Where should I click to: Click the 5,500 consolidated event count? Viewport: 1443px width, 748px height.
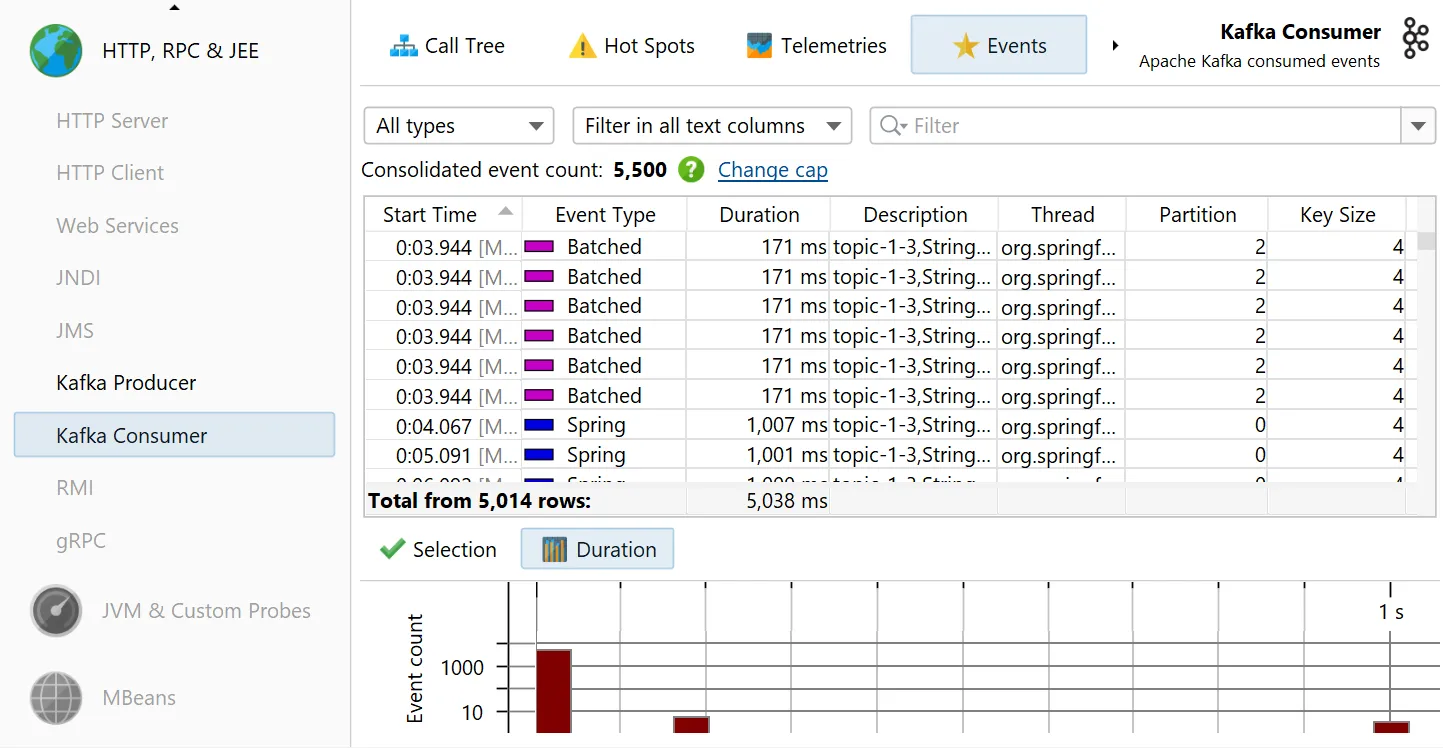coord(640,169)
